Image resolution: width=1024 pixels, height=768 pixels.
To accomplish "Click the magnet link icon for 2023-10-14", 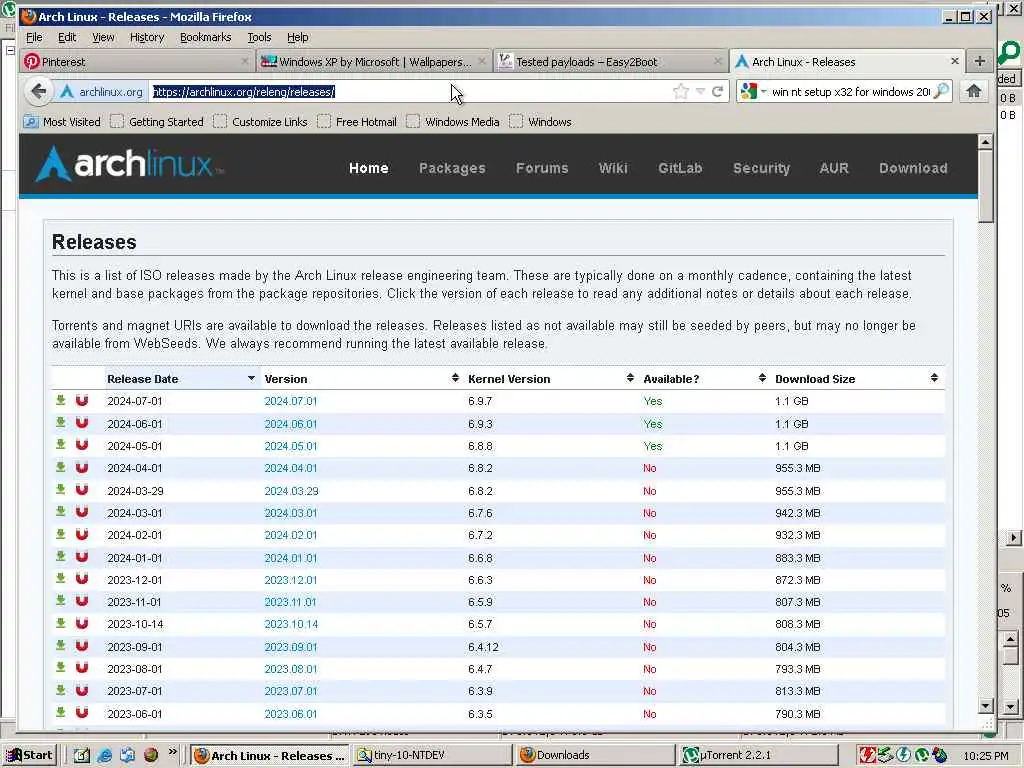I will 82,624.
